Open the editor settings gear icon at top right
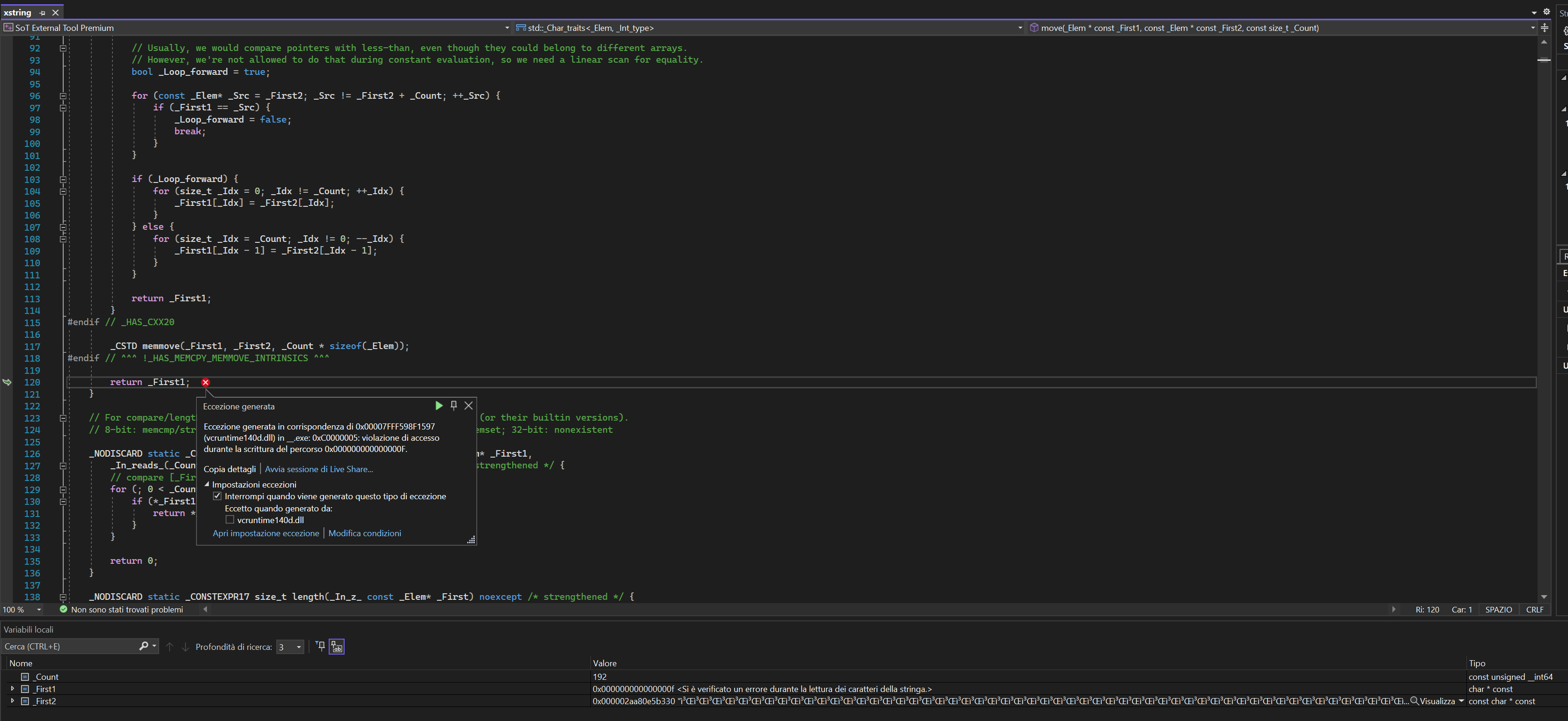 coord(1546,12)
